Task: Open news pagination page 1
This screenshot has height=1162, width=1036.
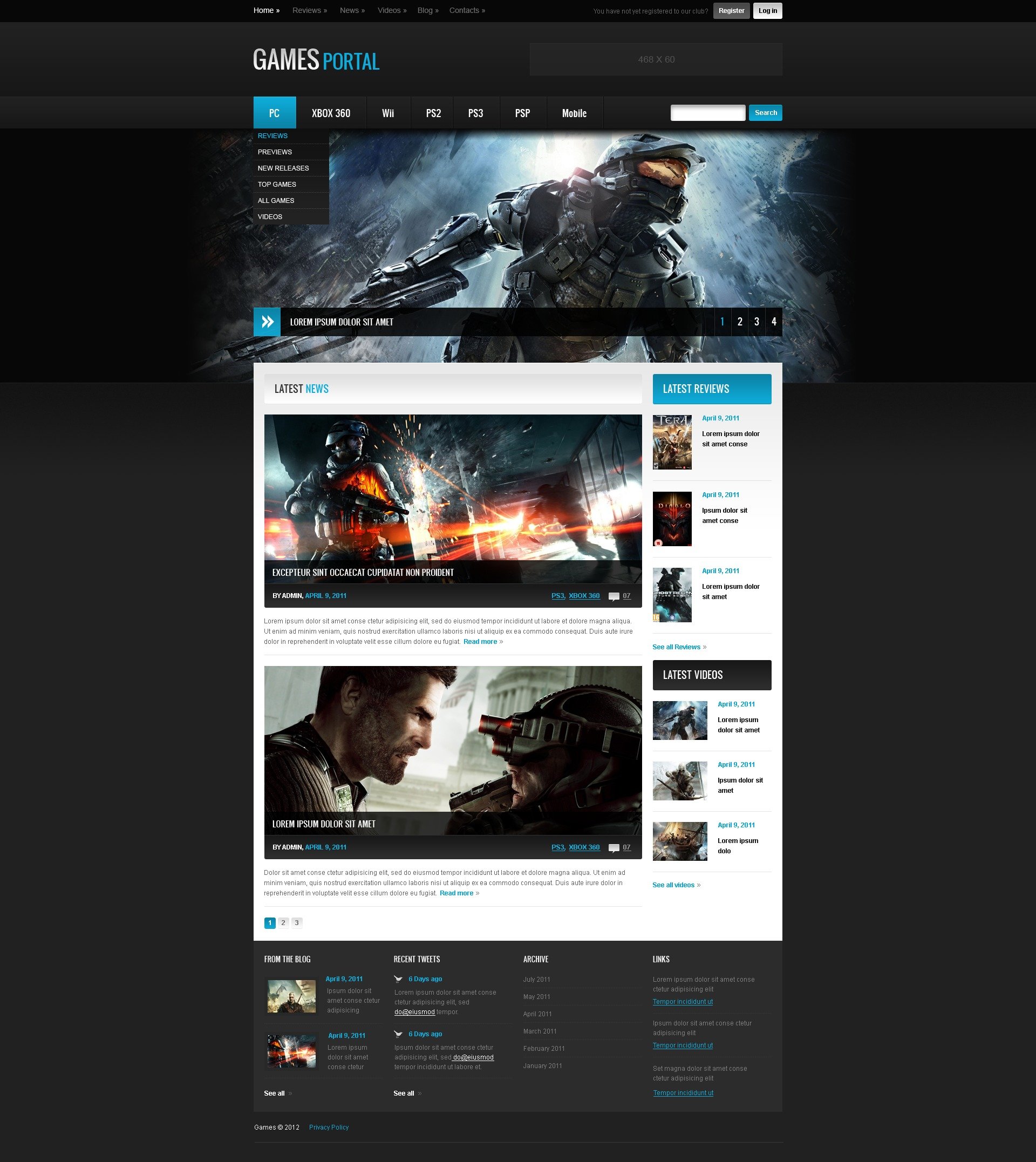Action: click(270, 923)
